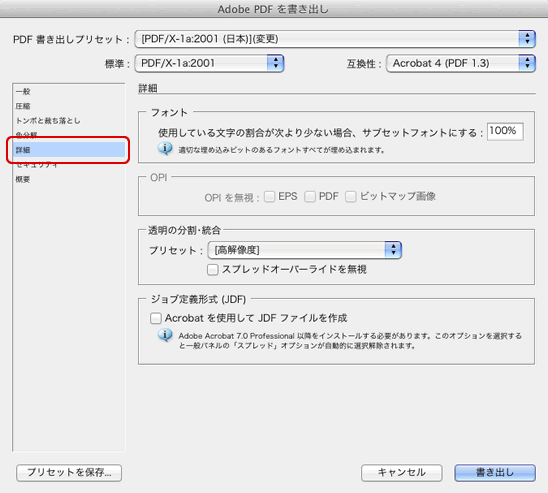Click the 100% subset font percentage field

tap(505, 131)
